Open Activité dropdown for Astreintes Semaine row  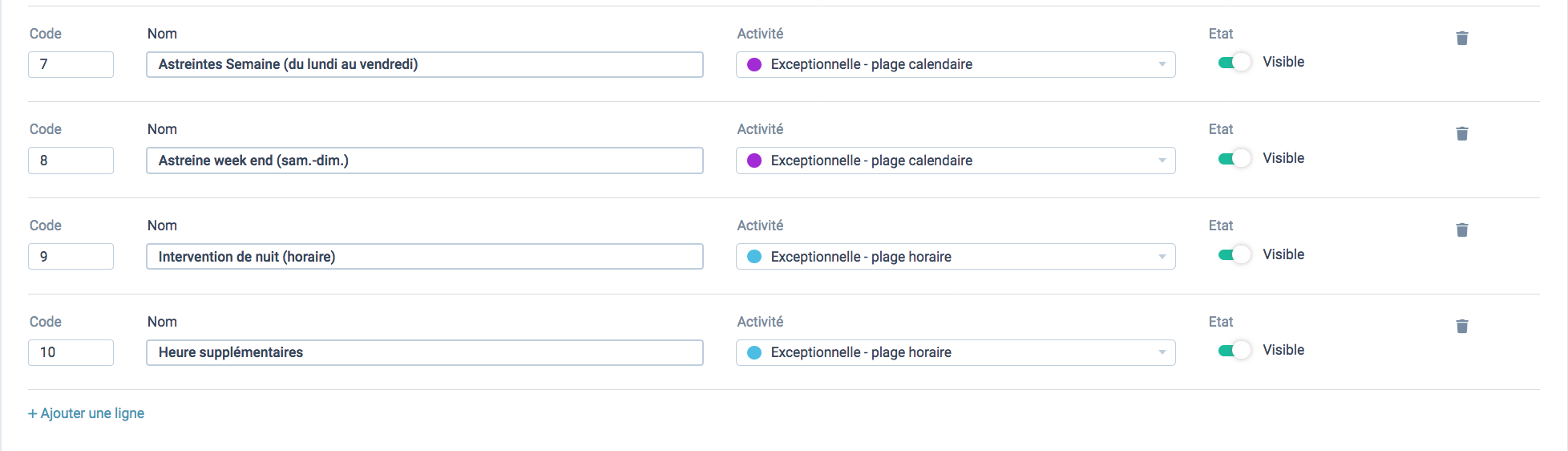956,64
